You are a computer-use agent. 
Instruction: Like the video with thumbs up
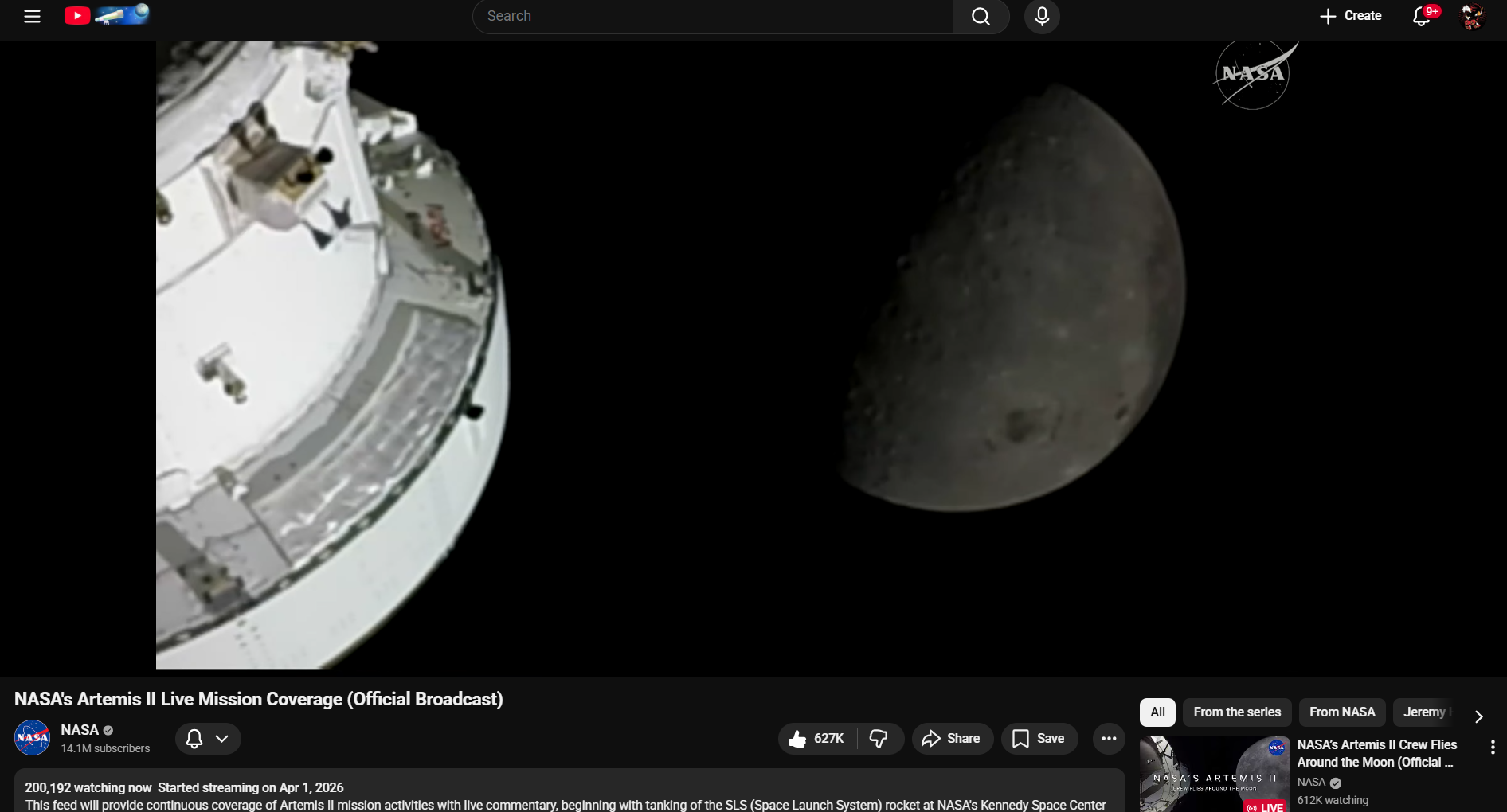tap(816, 739)
